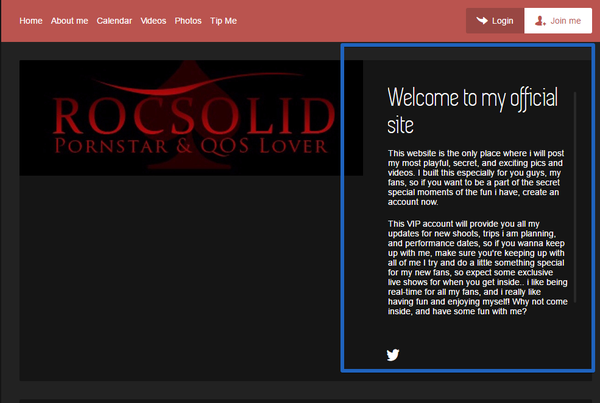Image resolution: width=600 pixels, height=403 pixels.
Task: Click the welcome text panel scrollbar
Action: click(575, 197)
